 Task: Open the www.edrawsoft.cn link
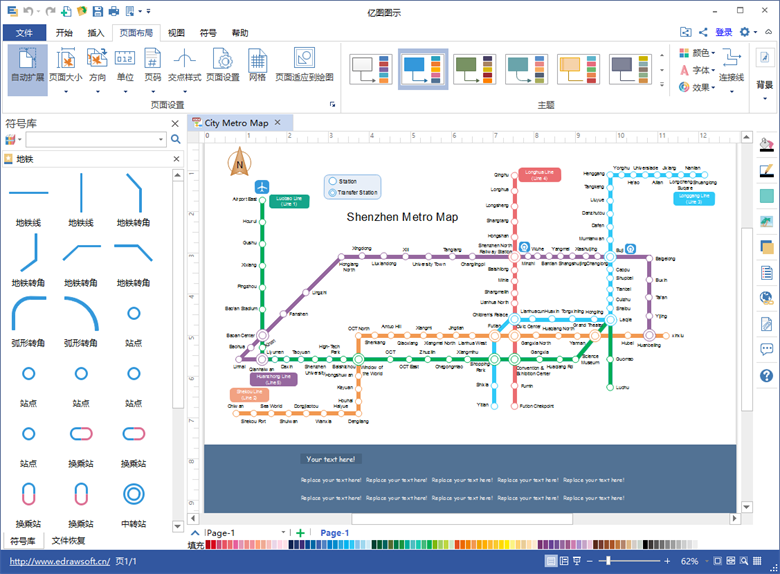pyautogui.click(x=60, y=561)
